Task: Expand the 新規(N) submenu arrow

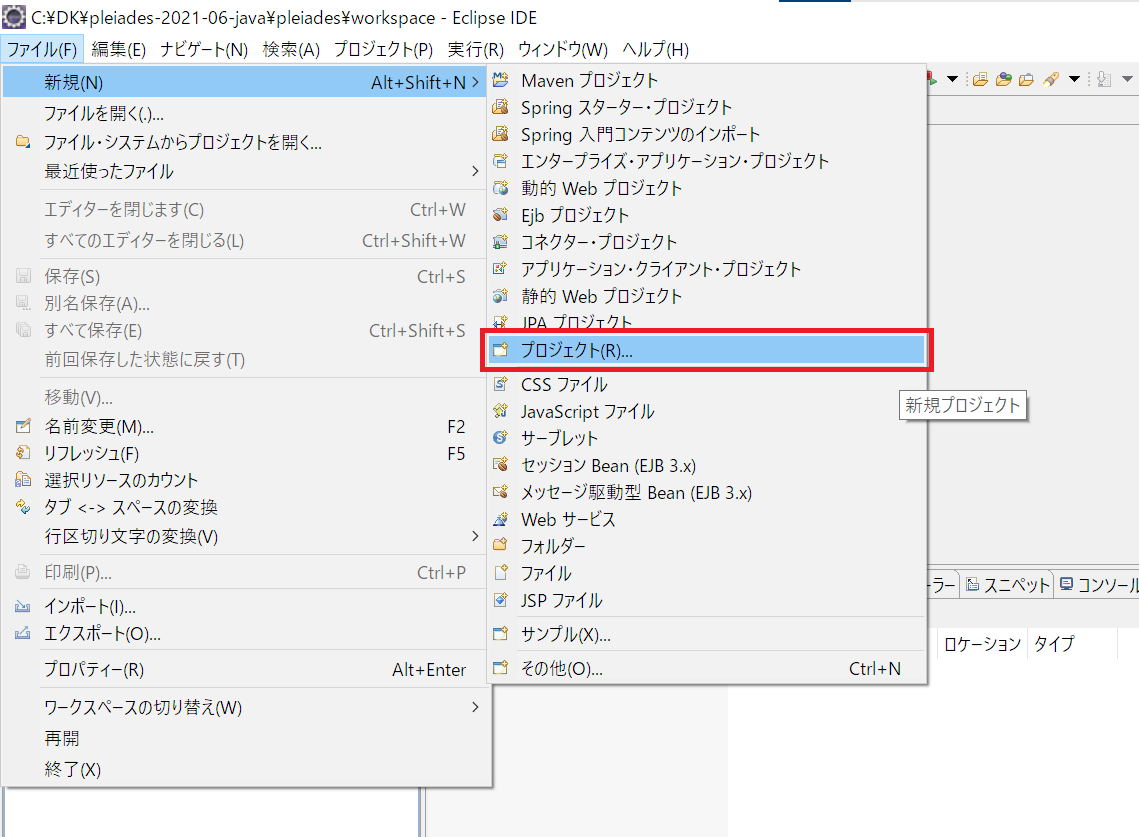Action: [475, 82]
